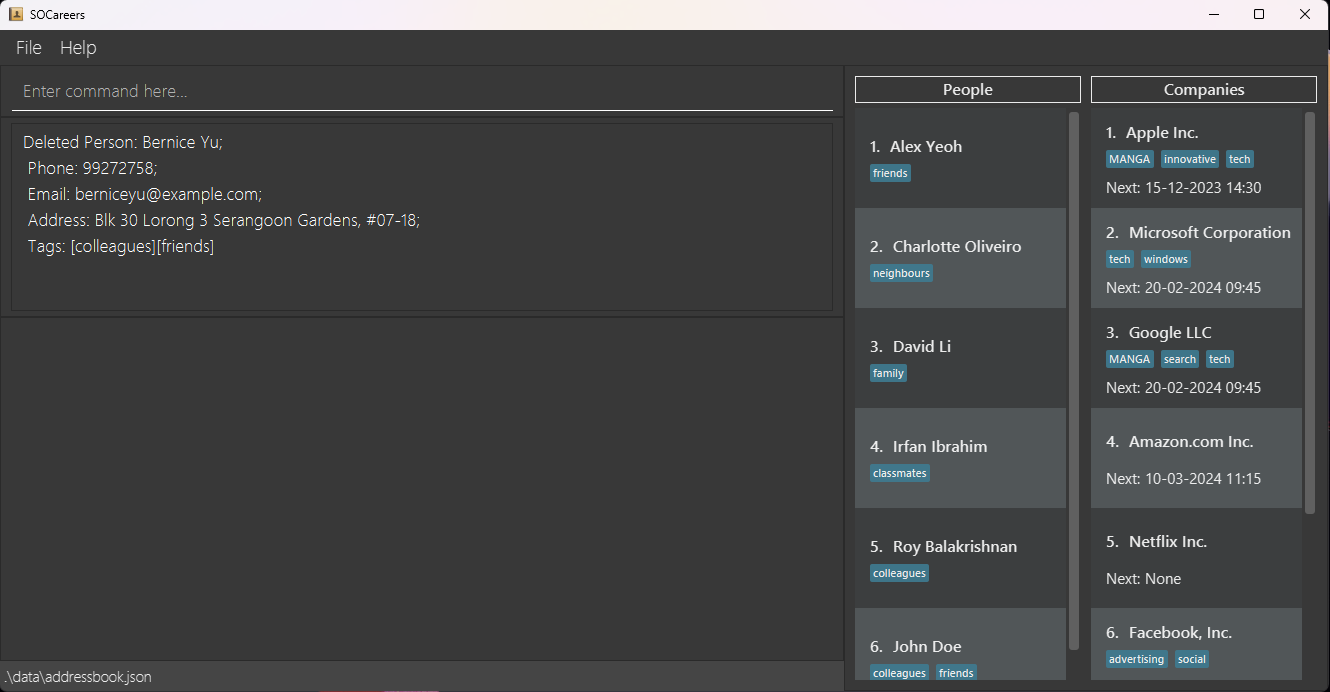This screenshot has height=692, width=1330.
Task: Select the Companies list header
Action: click(1203, 89)
